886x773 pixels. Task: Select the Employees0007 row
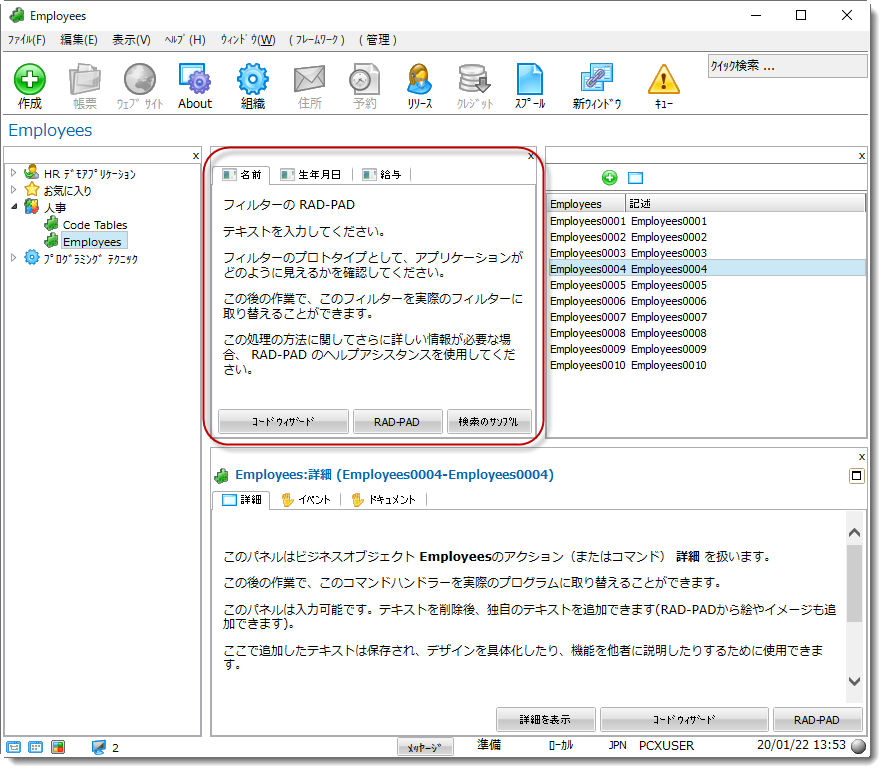click(x=706, y=317)
